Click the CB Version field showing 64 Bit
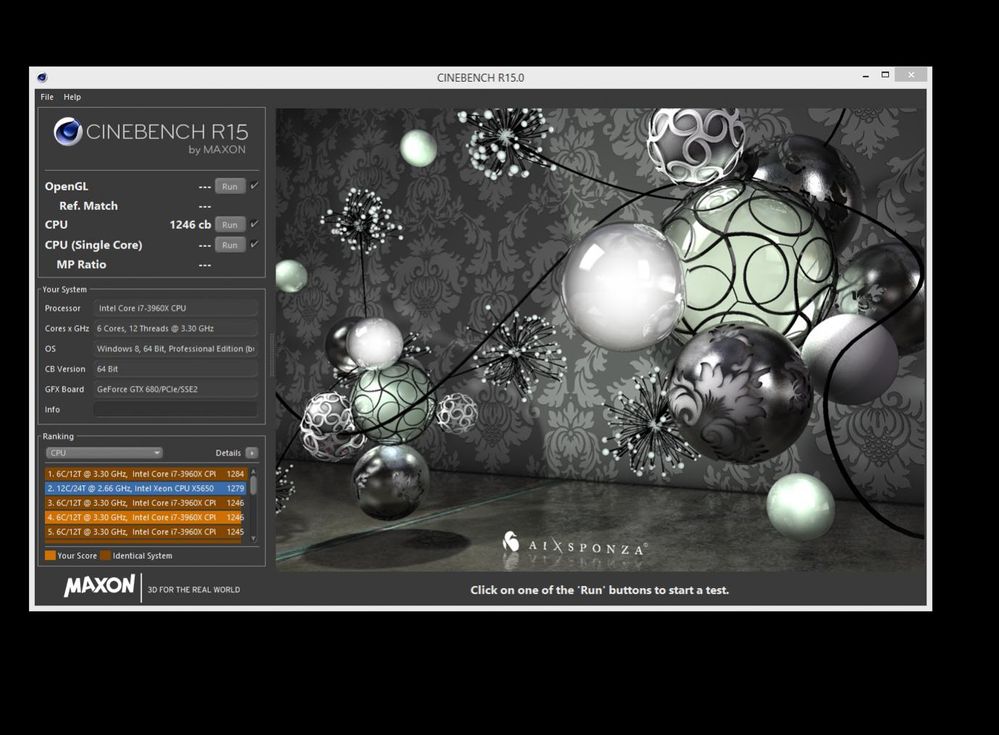 pyautogui.click(x=175, y=369)
